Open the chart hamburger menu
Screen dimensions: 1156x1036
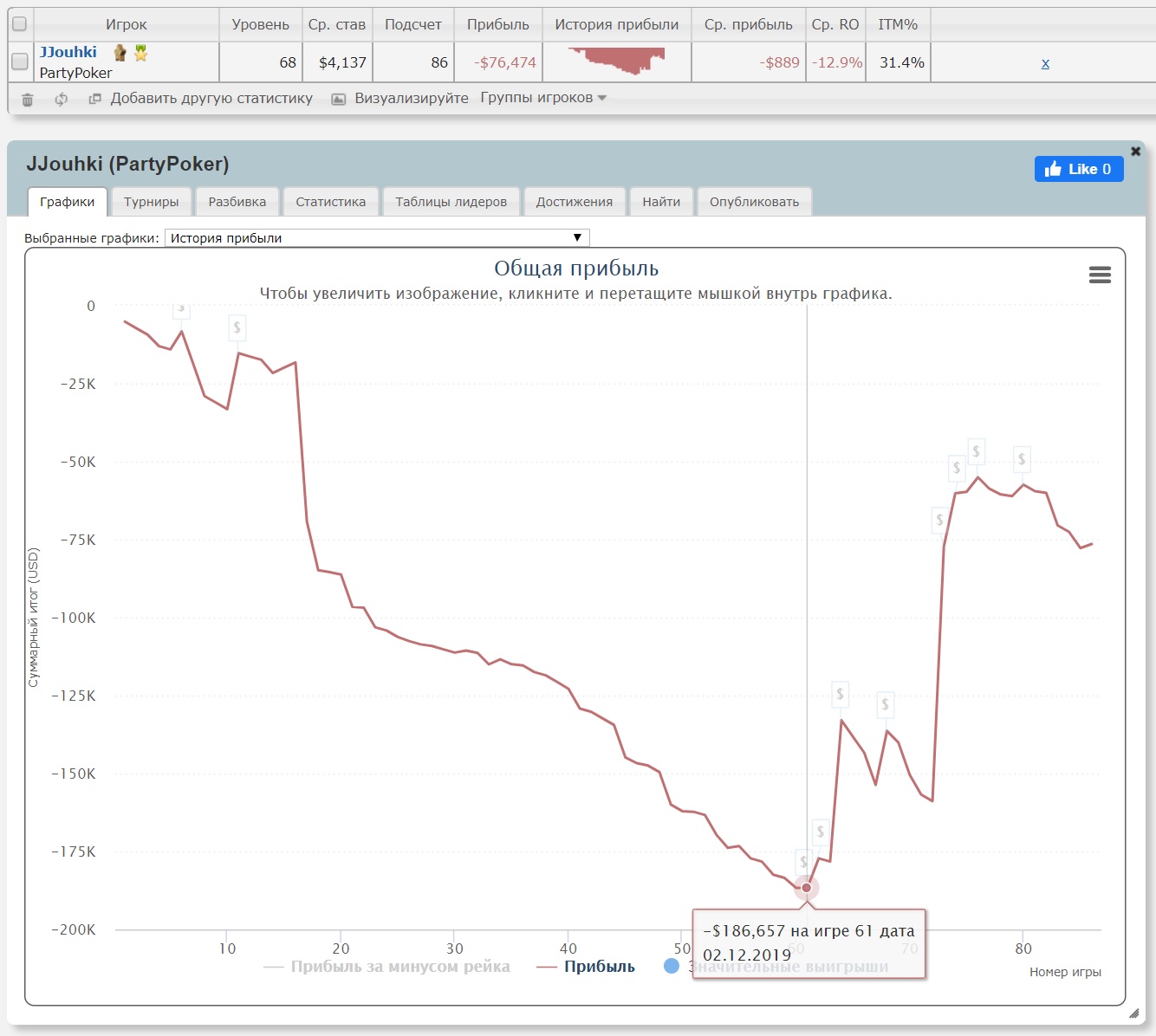click(1100, 275)
